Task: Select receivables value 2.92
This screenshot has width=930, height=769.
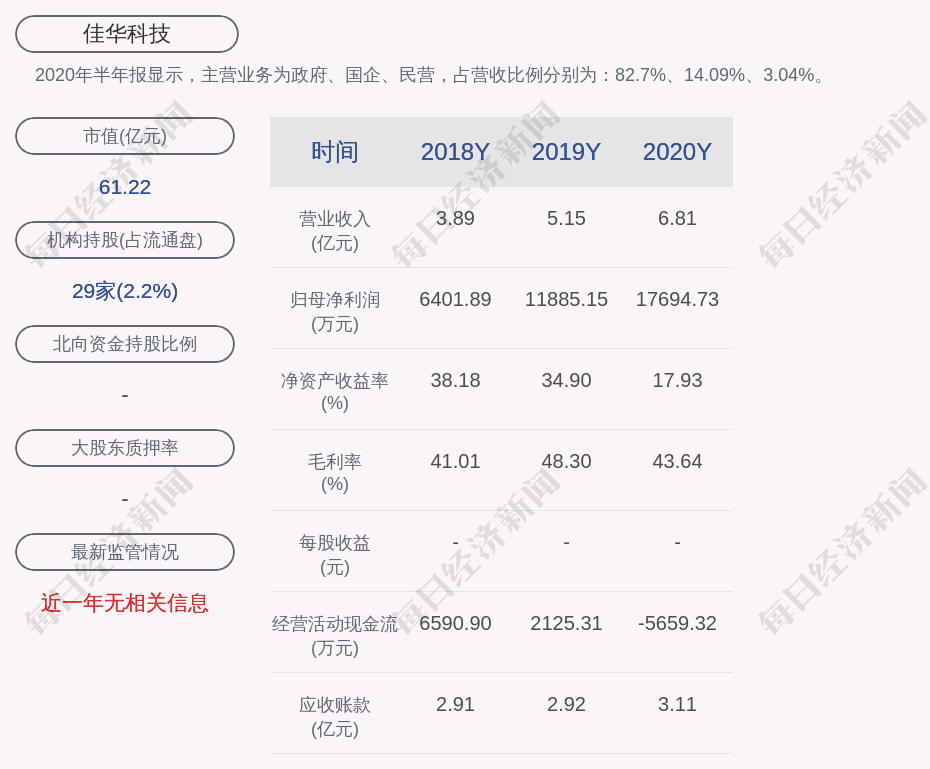Action: pyautogui.click(x=566, y=704)
